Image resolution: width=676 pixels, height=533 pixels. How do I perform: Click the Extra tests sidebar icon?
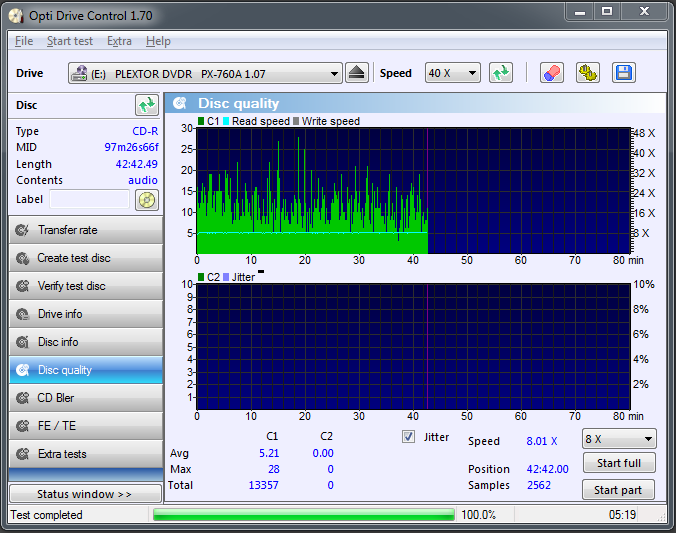[x=22, y=454]
